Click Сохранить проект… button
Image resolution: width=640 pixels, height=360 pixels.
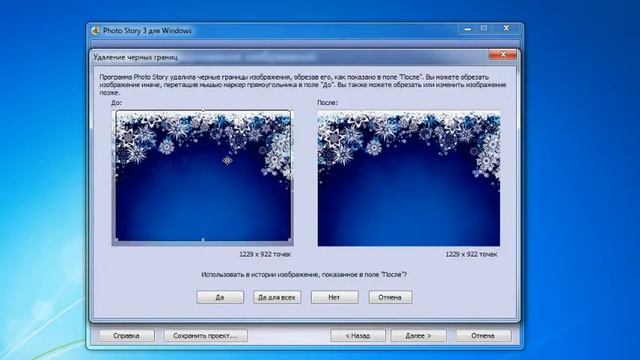click(205, 336)
